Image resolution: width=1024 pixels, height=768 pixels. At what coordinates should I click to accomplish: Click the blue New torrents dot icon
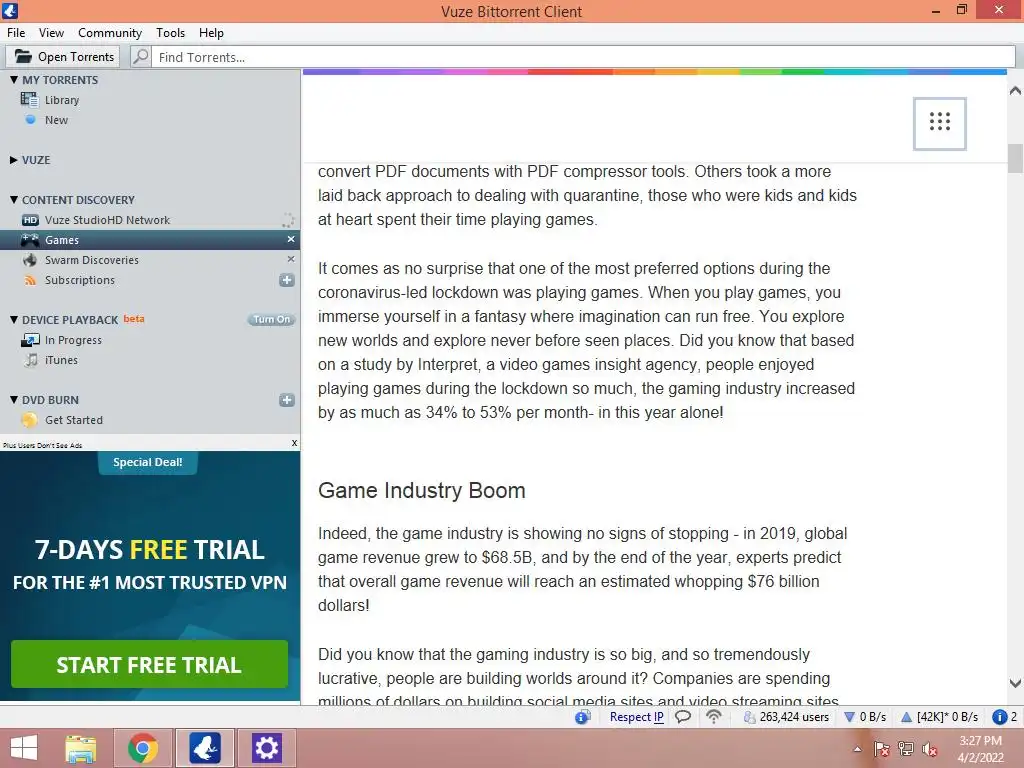(x=30, y=120)
